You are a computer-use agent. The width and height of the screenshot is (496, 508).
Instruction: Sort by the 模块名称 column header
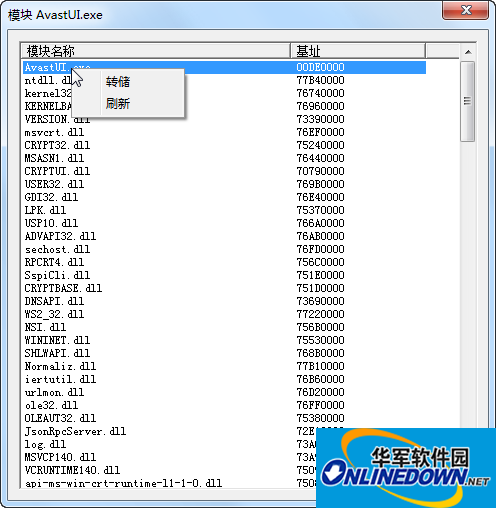(x=155, y=51)
